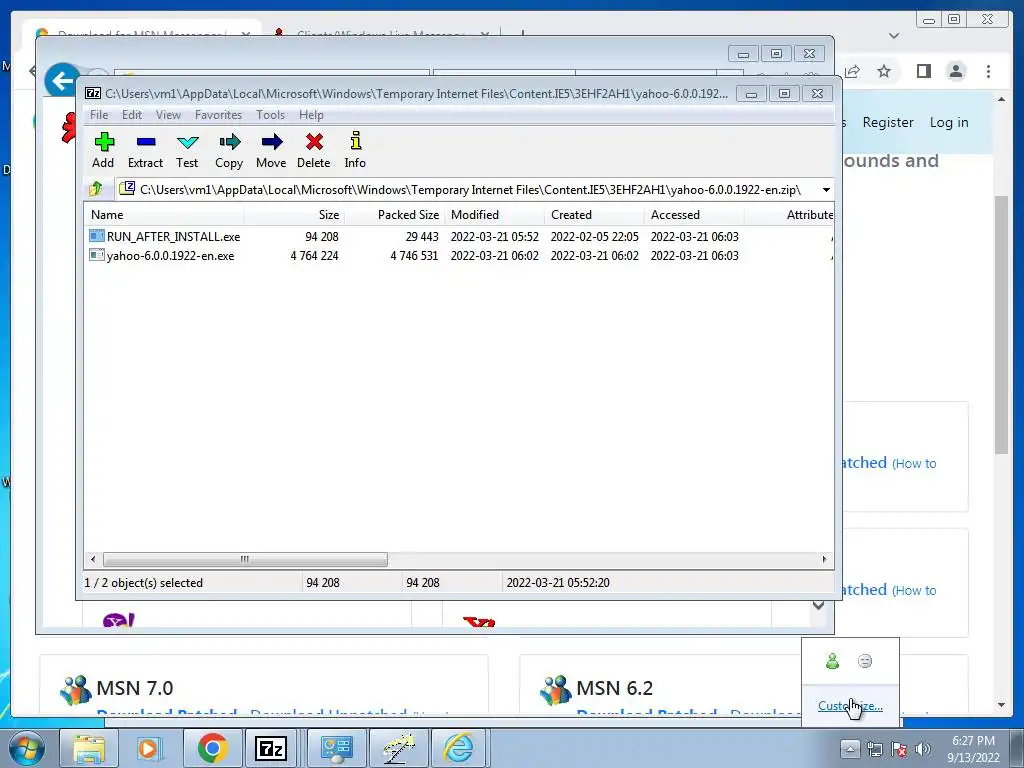The width and height of the screenshot is (1024, 768).
Task: Sort files by the Packed Size column
Action: click(394, 215)
